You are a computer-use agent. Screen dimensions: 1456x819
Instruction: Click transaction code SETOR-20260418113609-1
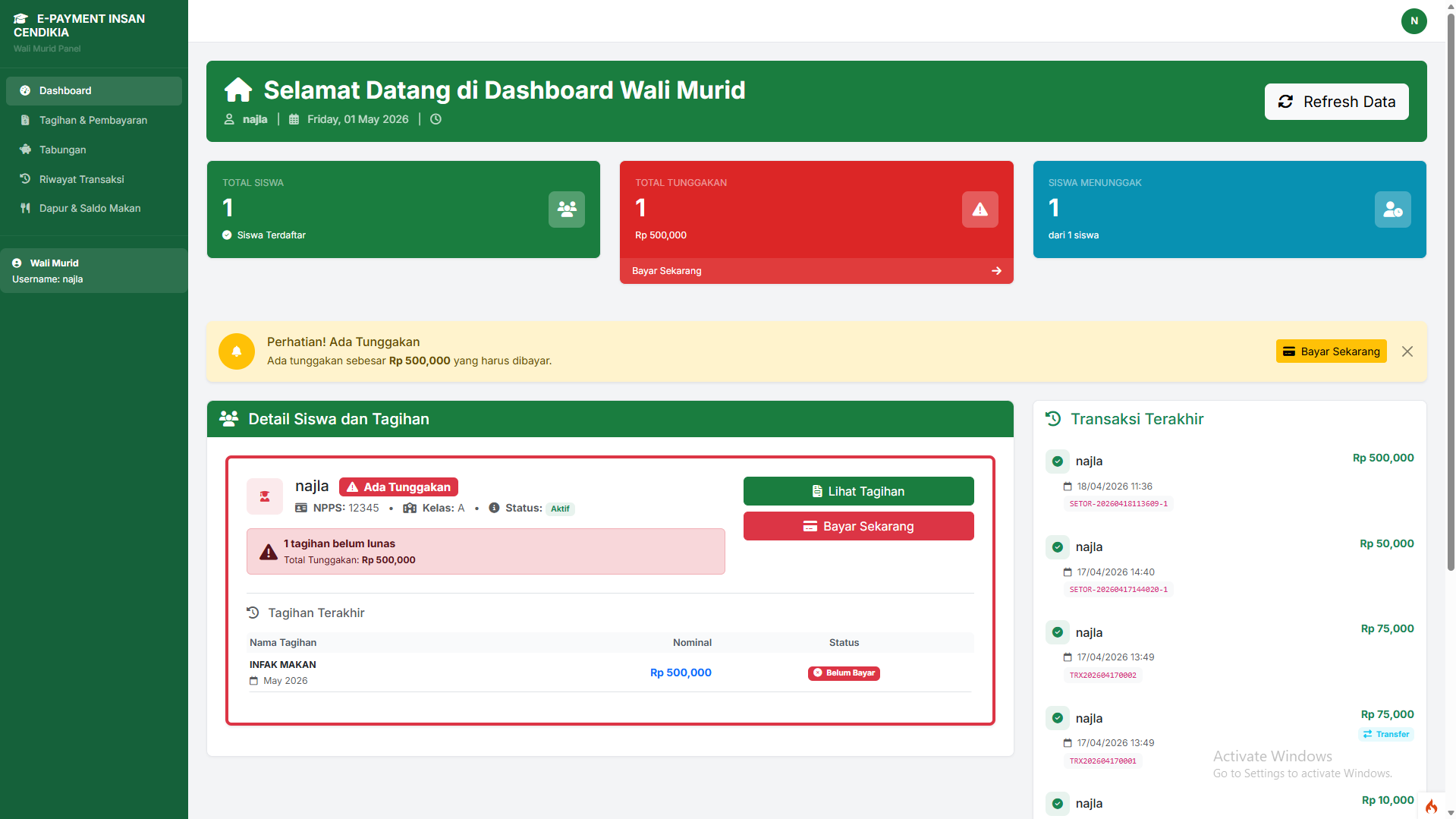click(1118, 504)
